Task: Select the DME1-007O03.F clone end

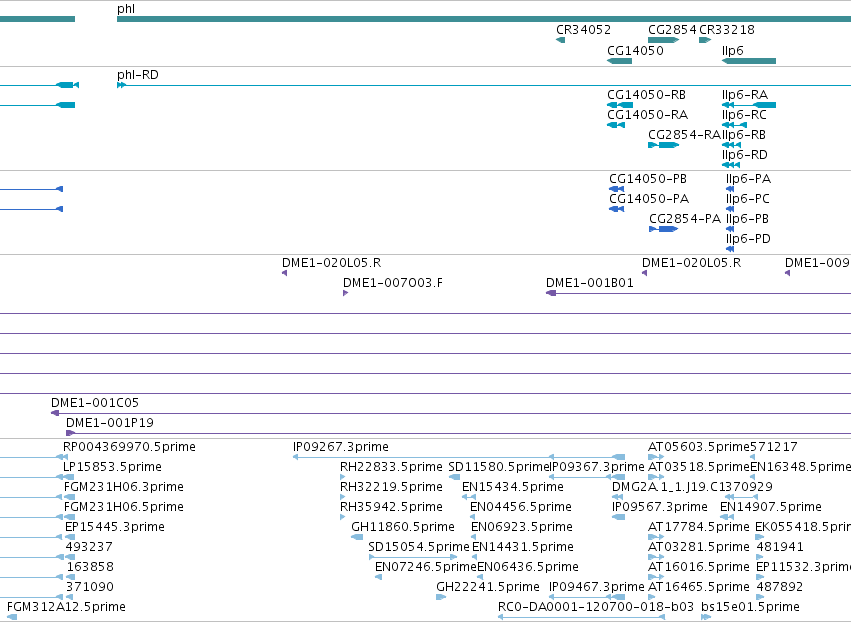Action: click(393, 283)
